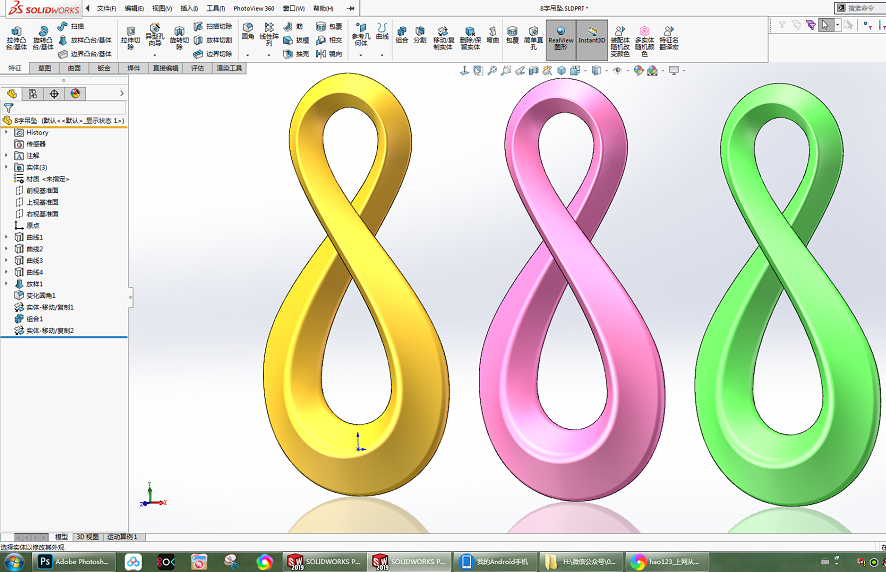Select the Mirror (镜向) tool
This screenshot has width=886, height=572.
(x=329, y=54)
